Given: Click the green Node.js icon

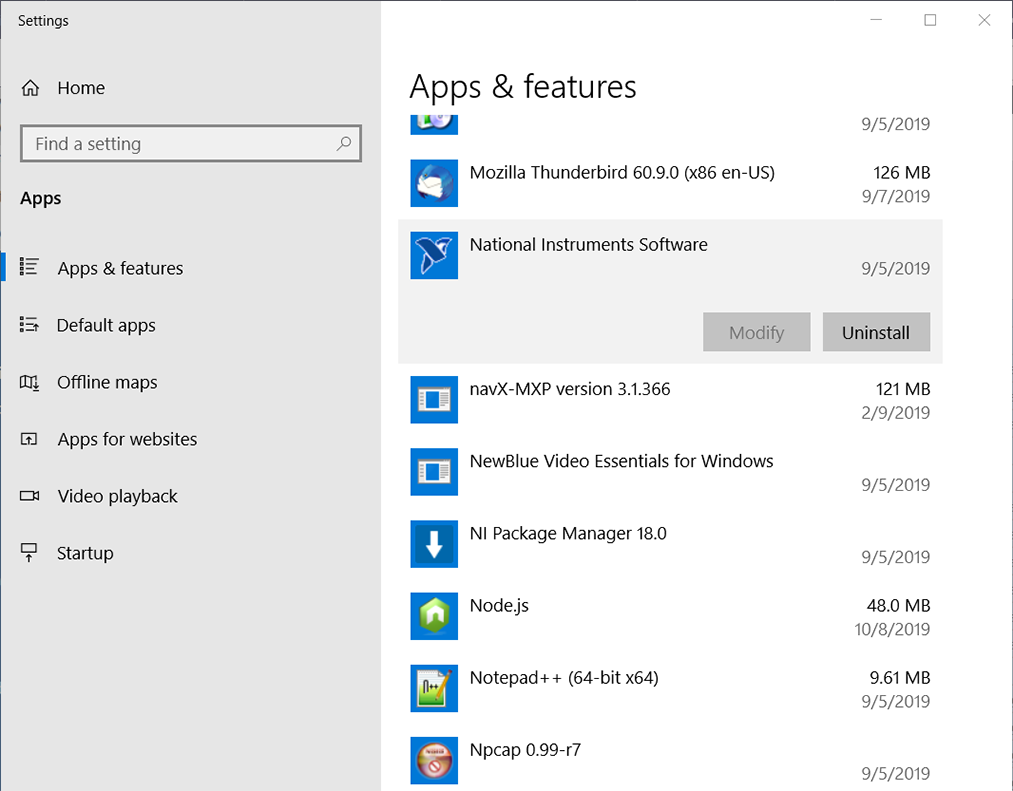Looking at the screenshot, I should coord(433,616).
